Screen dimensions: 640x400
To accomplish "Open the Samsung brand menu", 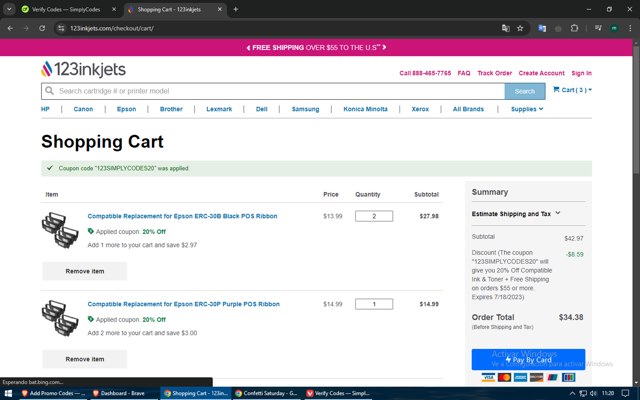I will pyautogui.click(x=305, y=109).
